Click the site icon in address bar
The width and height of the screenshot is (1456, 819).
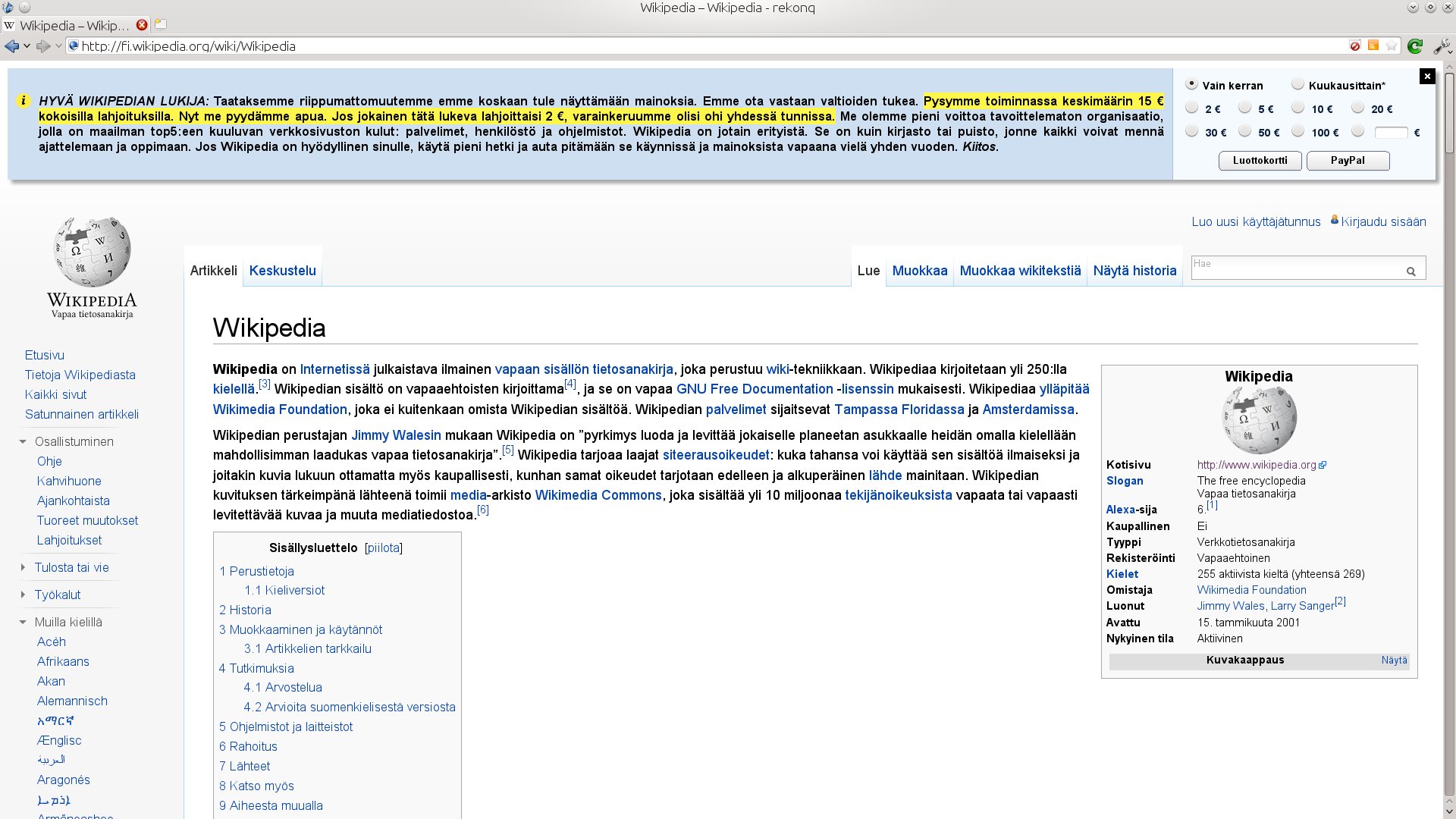(74, 46)
